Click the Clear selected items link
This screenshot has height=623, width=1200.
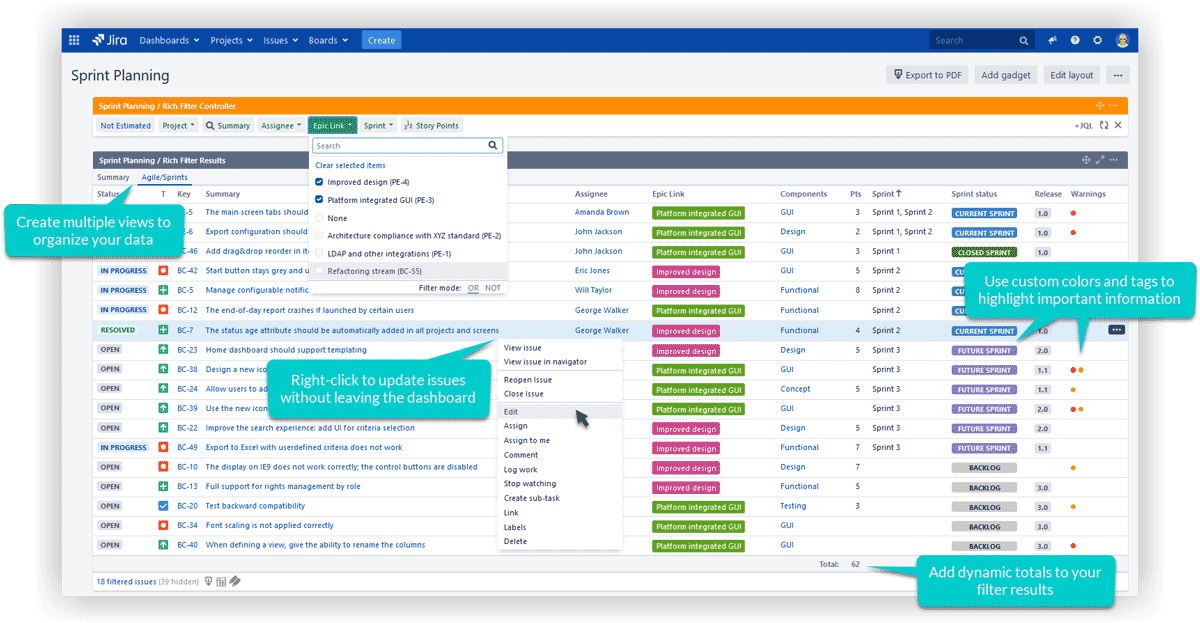point(350,165)
